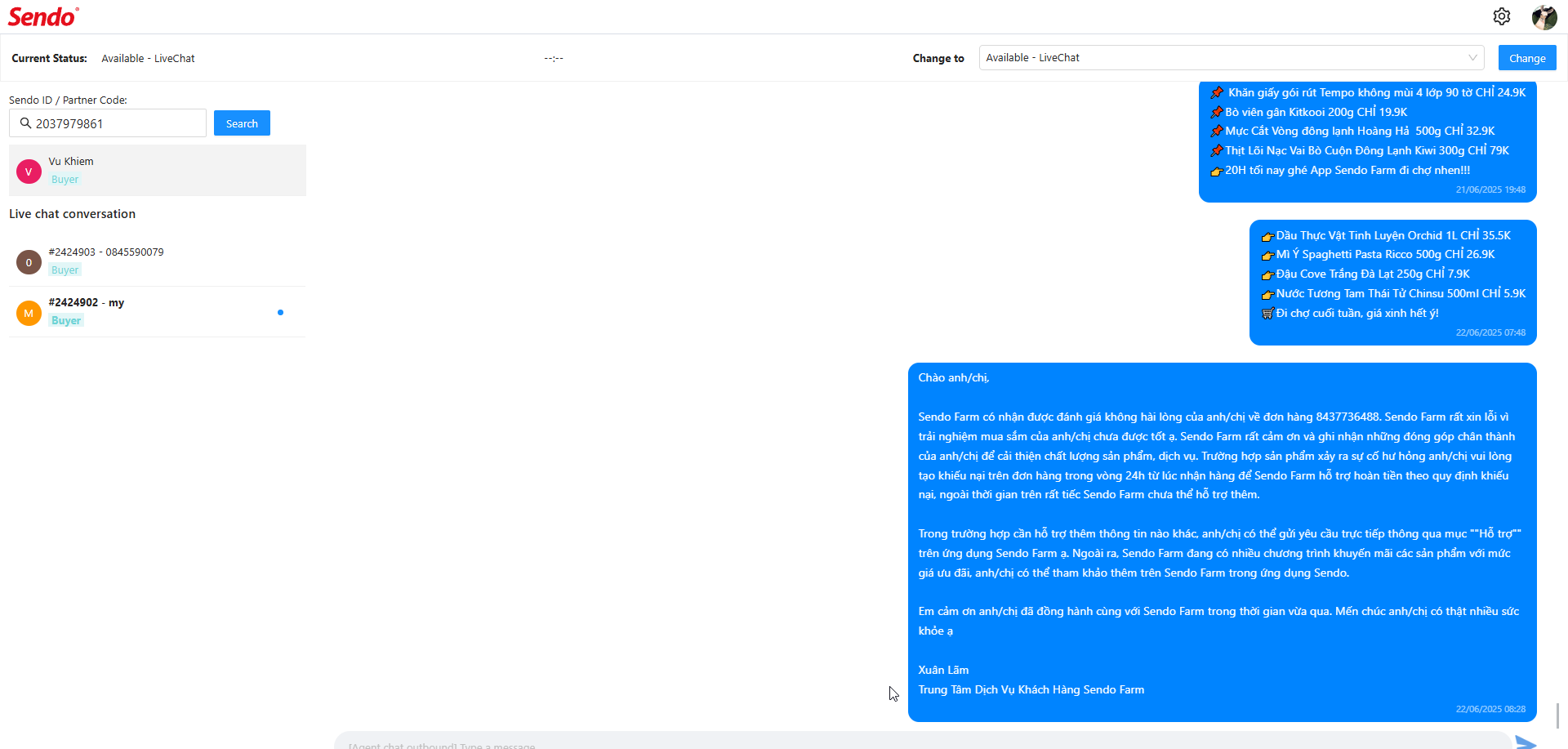Open the Change to status dropdown
1568x749 pixels.
(x=1232, y=58)
